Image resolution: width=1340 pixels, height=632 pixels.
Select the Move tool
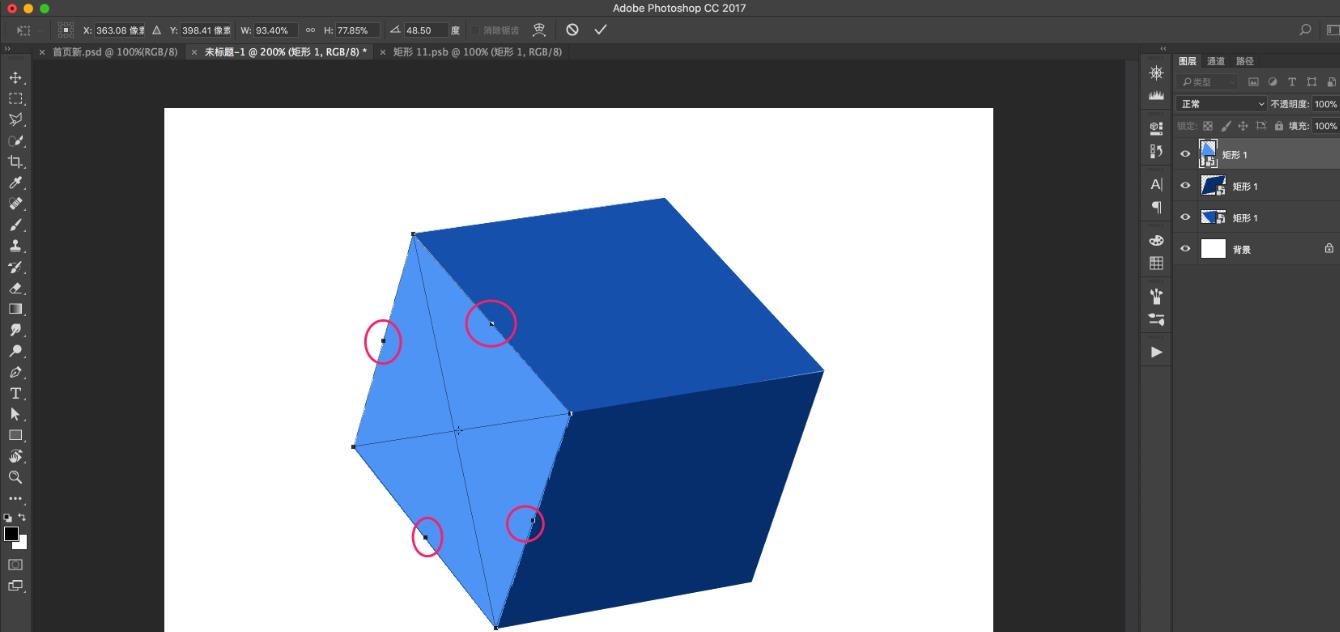point(16,77)
